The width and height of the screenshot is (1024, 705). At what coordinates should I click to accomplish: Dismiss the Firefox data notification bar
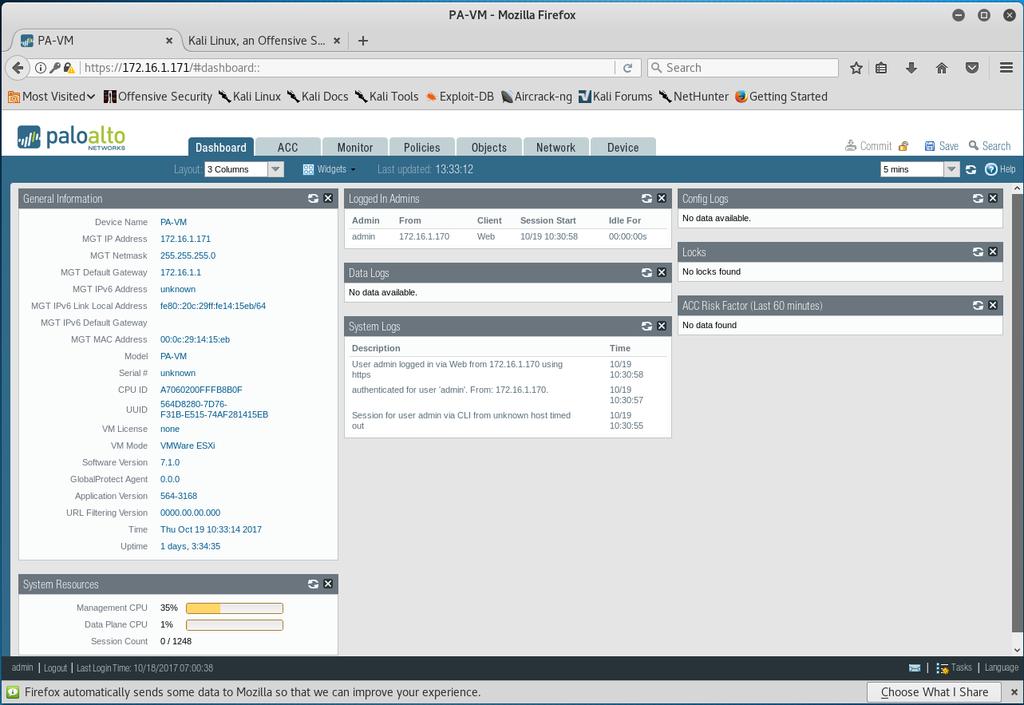1014,692
